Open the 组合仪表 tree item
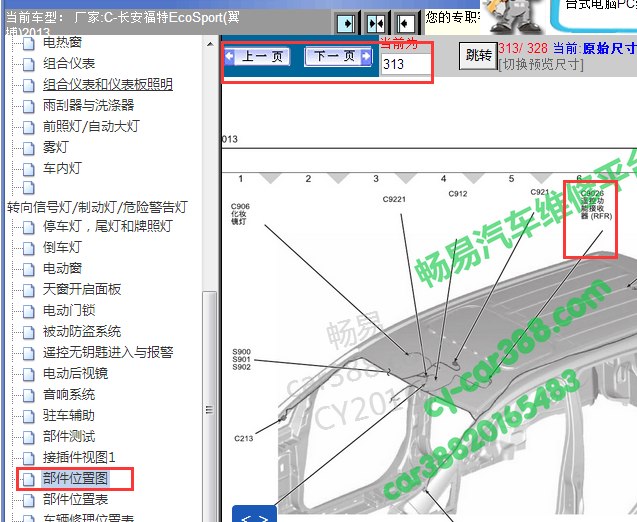The height and width of the screenshot is (522, 637). (69, 63)
